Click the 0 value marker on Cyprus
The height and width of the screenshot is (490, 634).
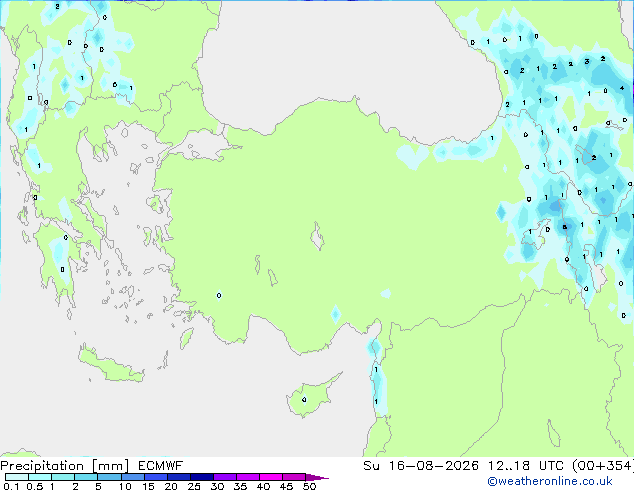click(x=304, y=399)
